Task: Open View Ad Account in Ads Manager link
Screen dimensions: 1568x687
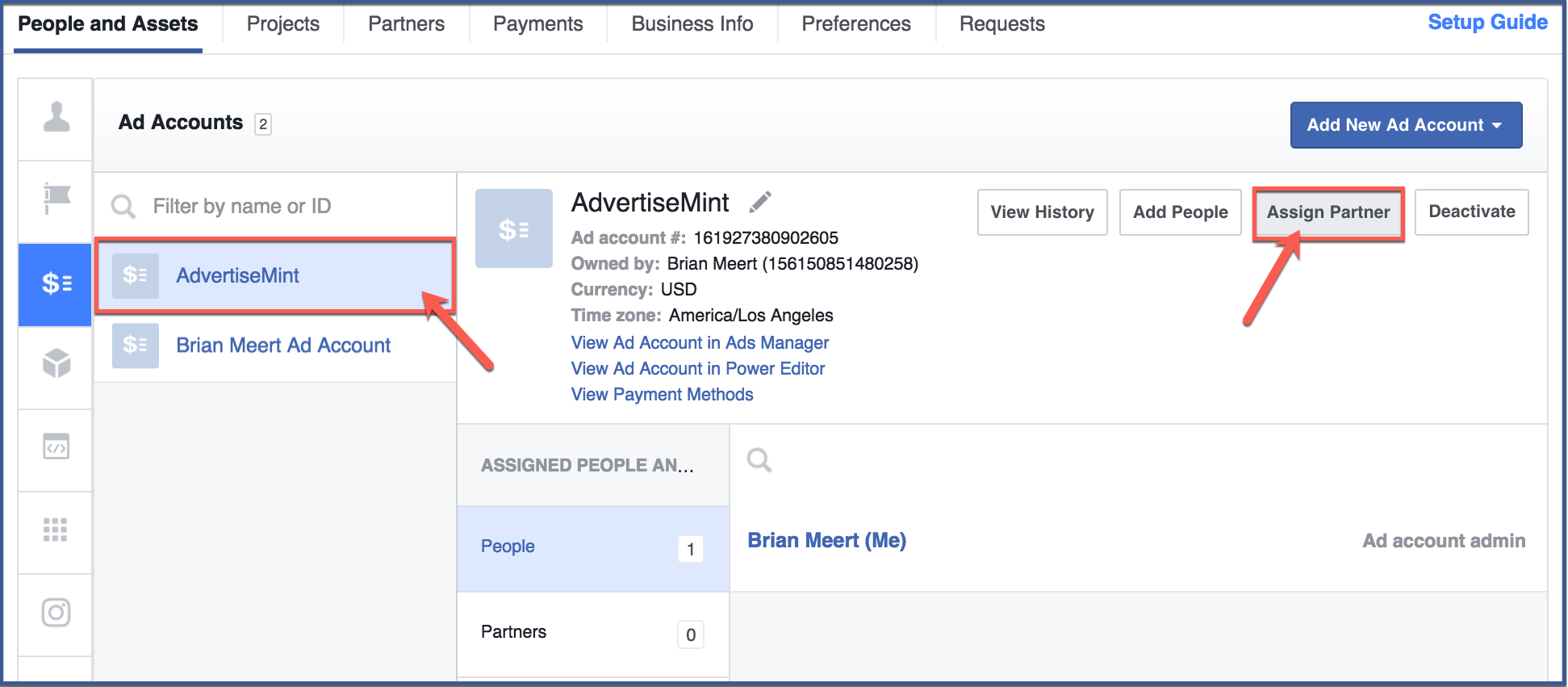Action: (700, 343)
